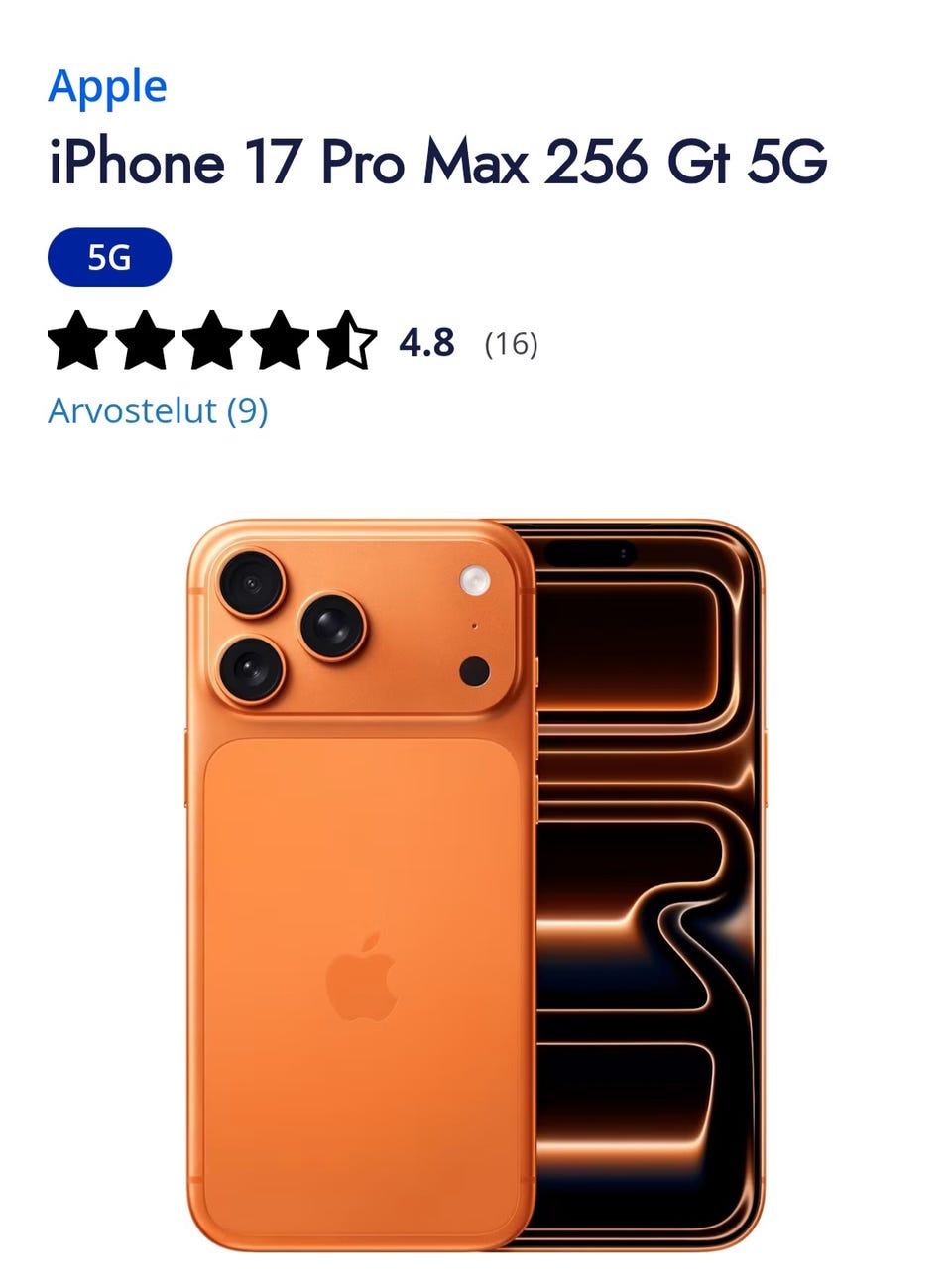Click the top-left camera lens

coord(252,582)
